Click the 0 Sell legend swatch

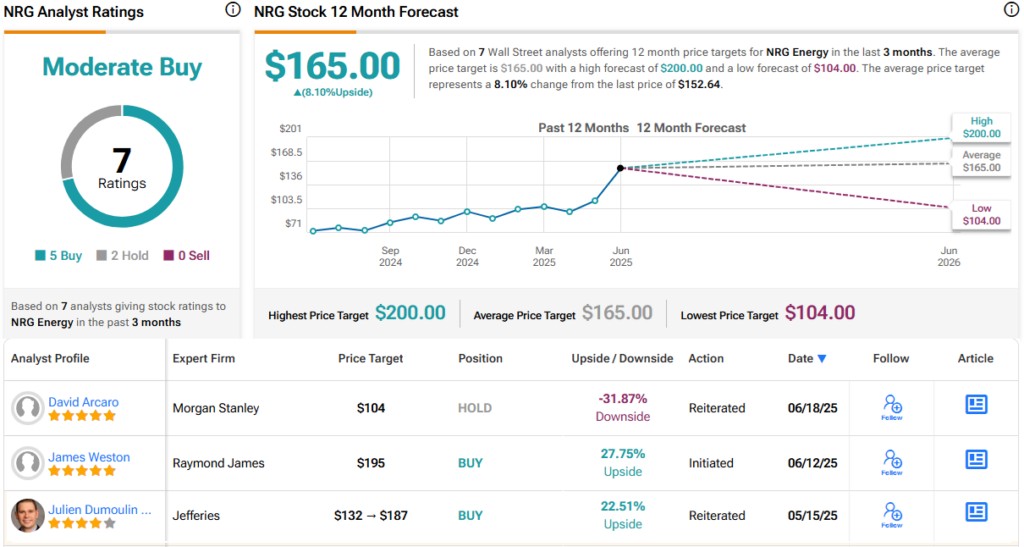click(168, 256)
